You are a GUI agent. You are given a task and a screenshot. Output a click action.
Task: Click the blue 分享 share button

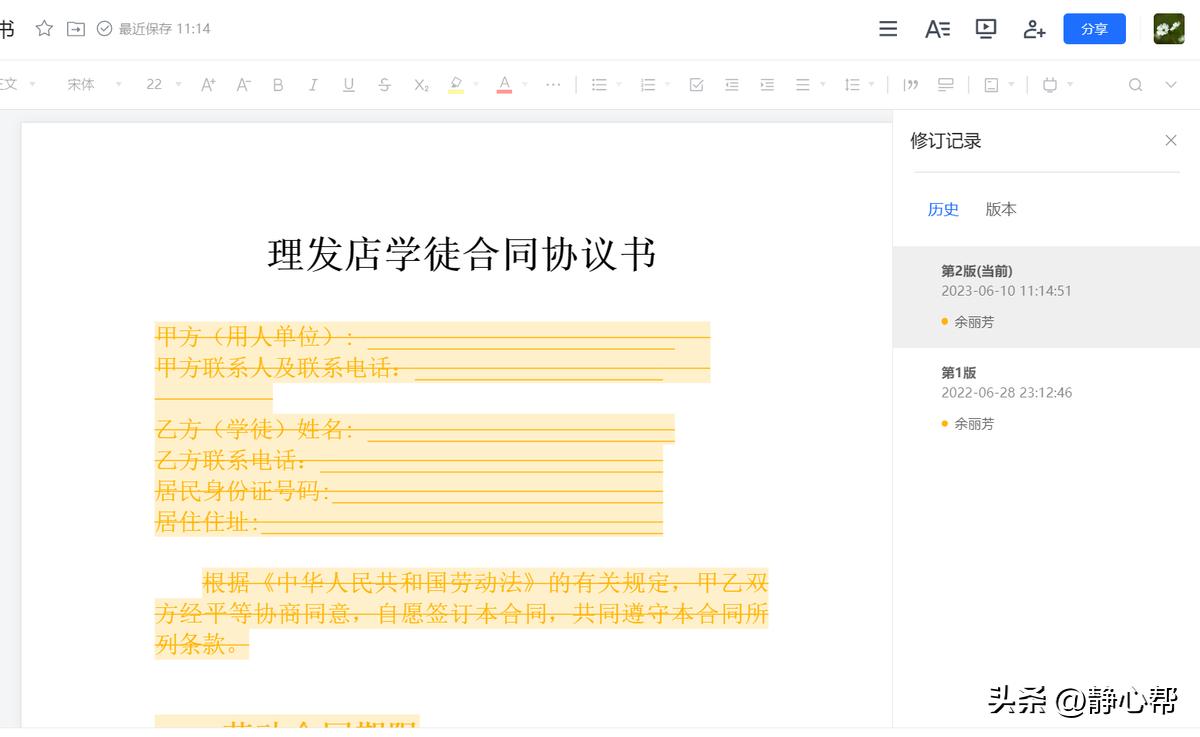click(x=1093, y=29)
